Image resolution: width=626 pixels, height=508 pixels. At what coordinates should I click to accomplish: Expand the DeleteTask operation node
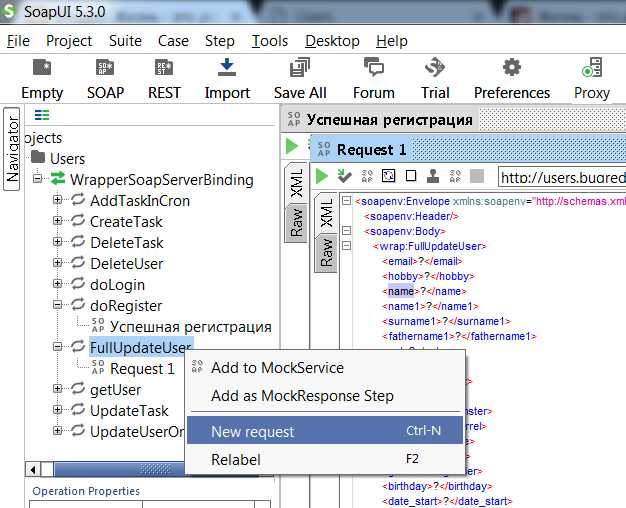pos(57,242)
